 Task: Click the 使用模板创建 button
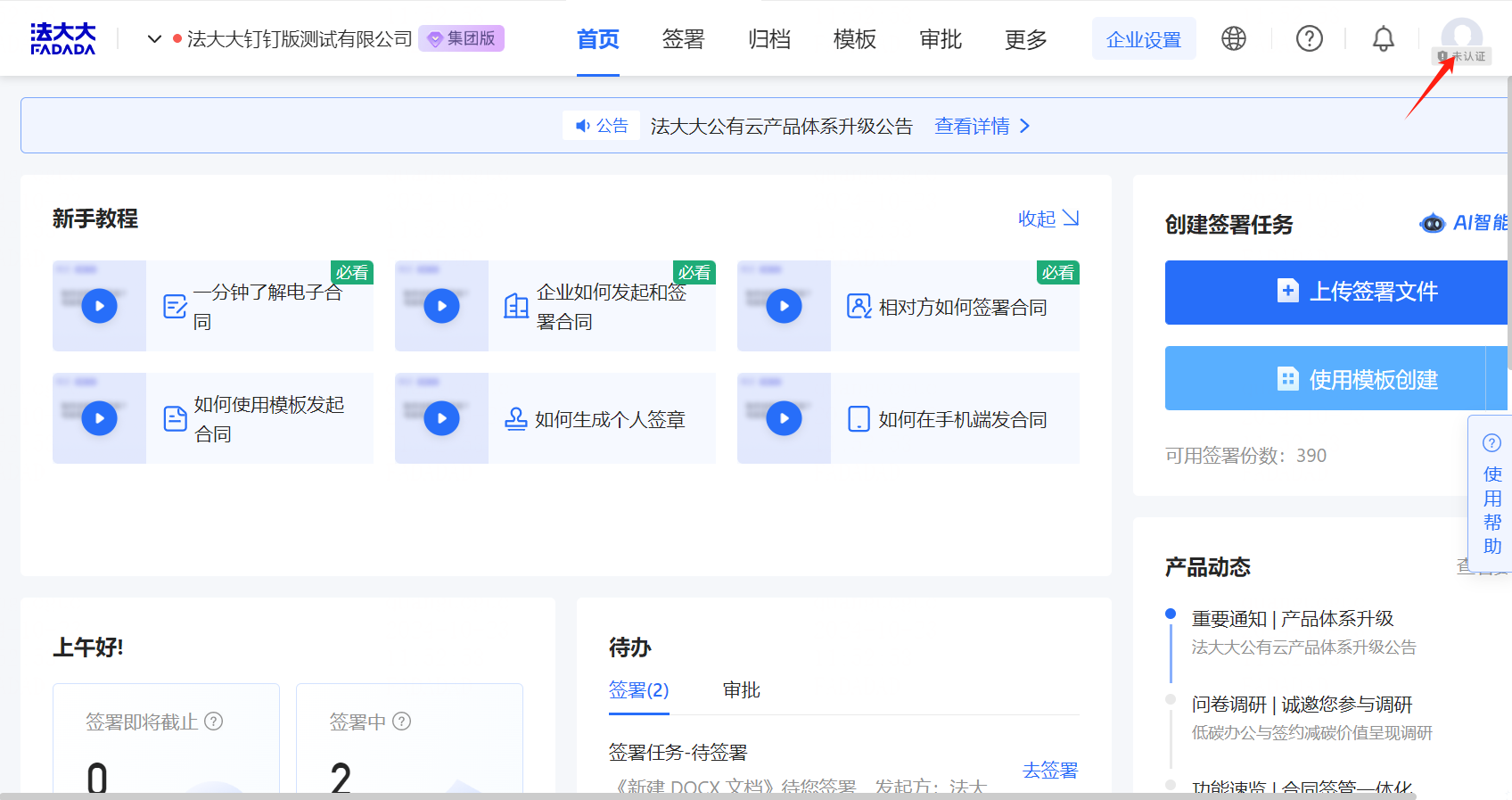pyautogui.click(x=1325, y=379)
